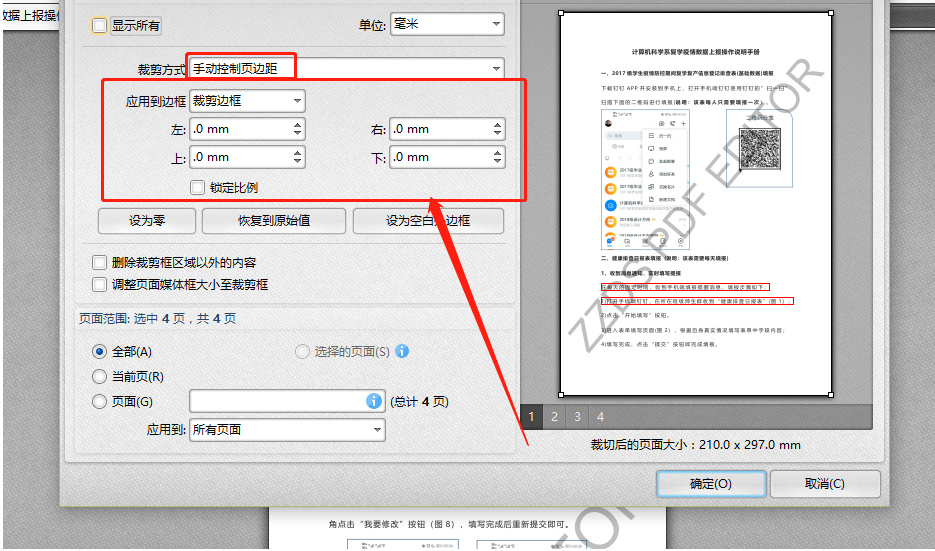This screenshot has width=935, height=551.
Task: Select the 页面(G) radio button
Action: coord(100,402)
